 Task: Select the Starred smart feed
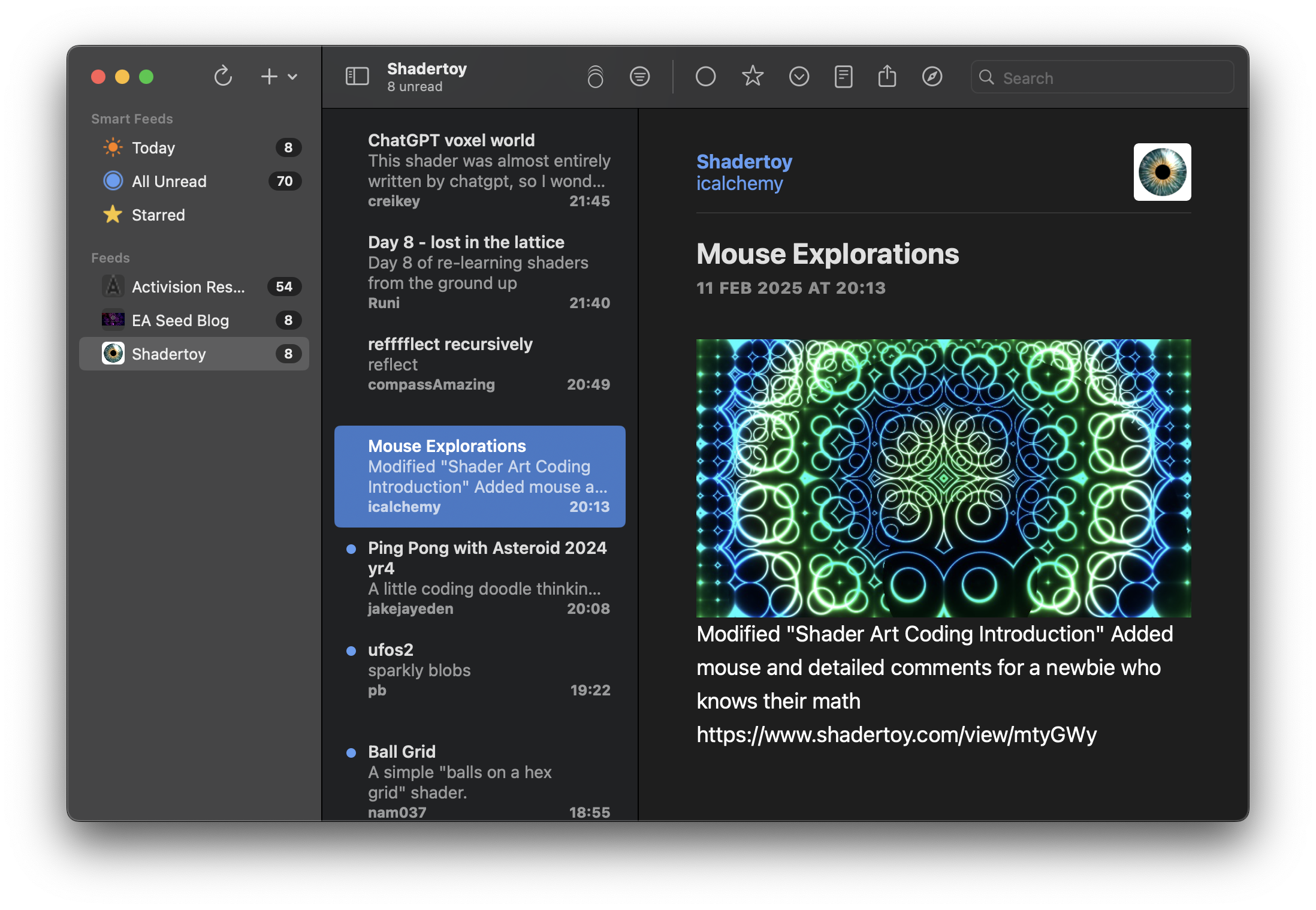tap(194, 215)
